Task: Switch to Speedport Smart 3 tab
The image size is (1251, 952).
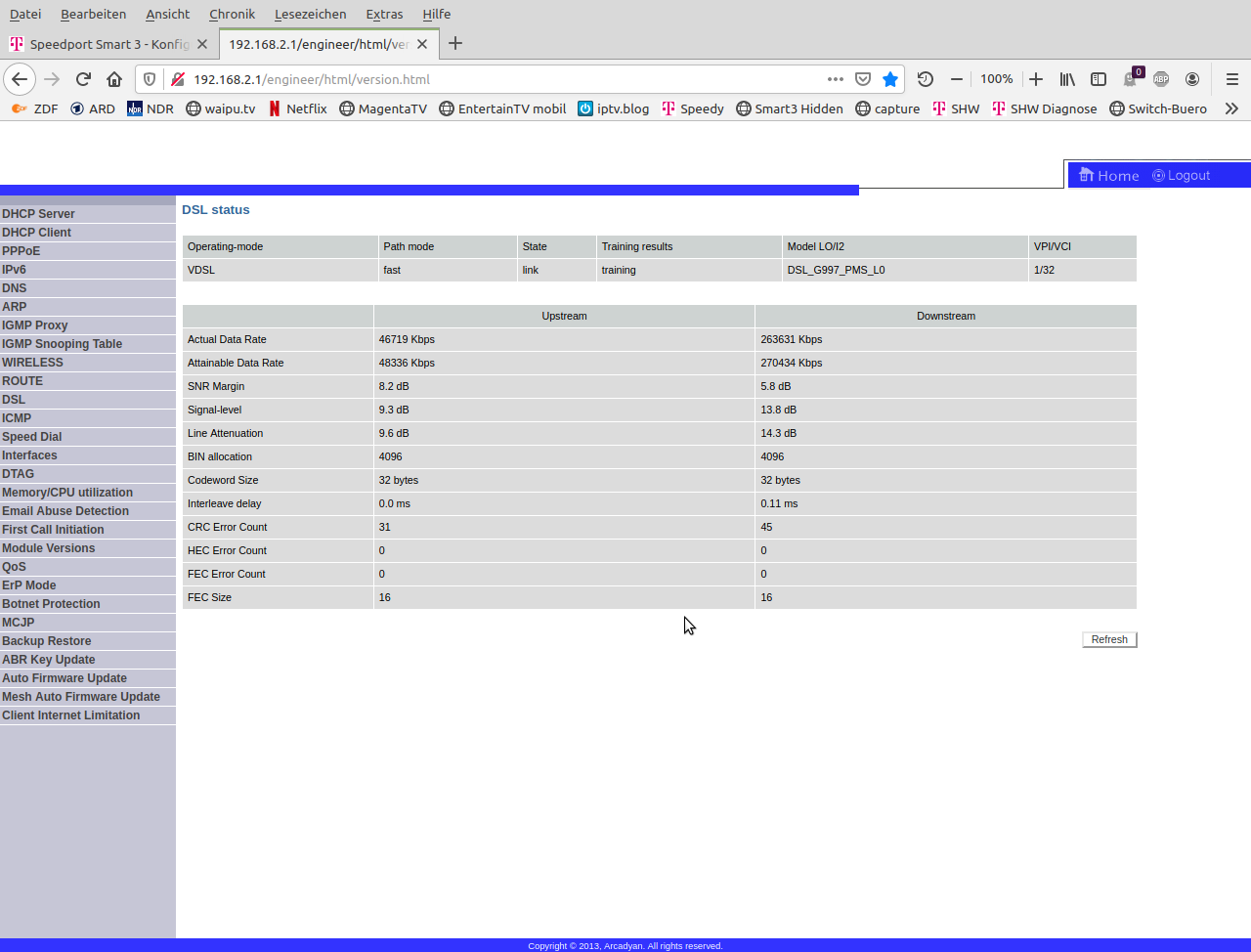Action: point(109,44)
